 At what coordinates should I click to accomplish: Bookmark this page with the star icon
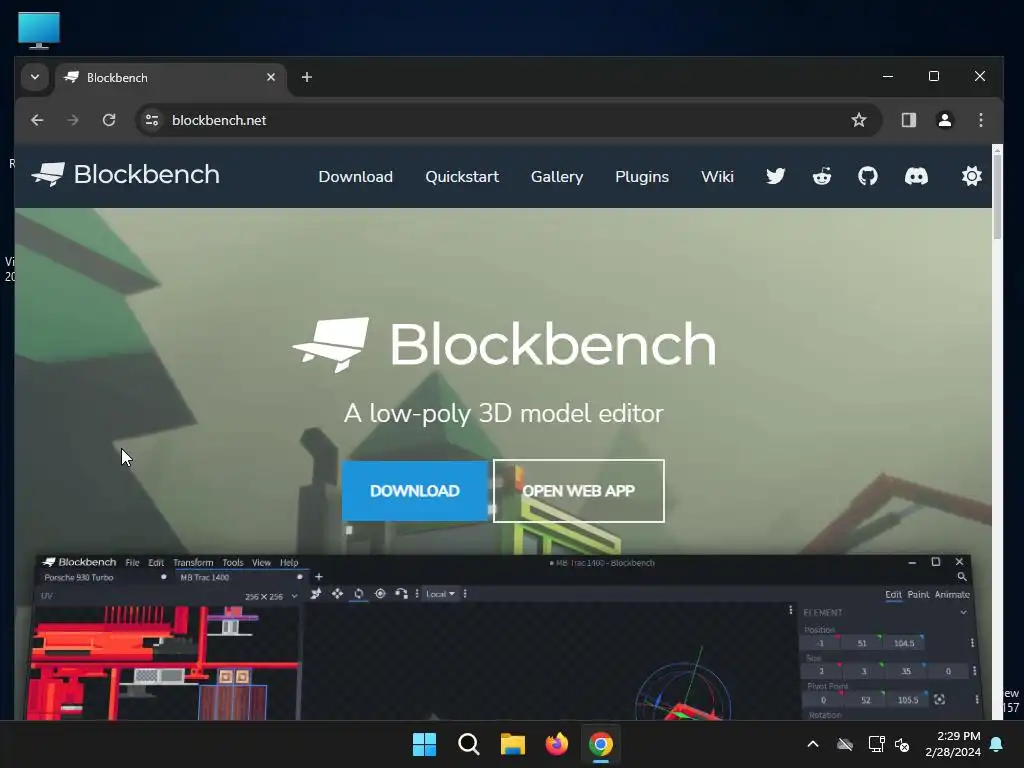coord(859,120)
